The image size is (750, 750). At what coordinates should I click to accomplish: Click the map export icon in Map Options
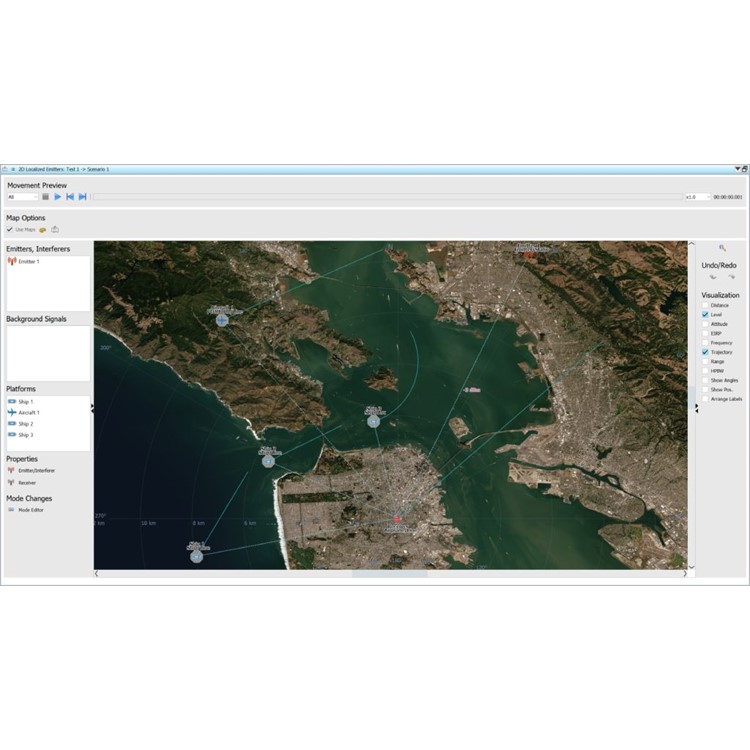(55, 230)
